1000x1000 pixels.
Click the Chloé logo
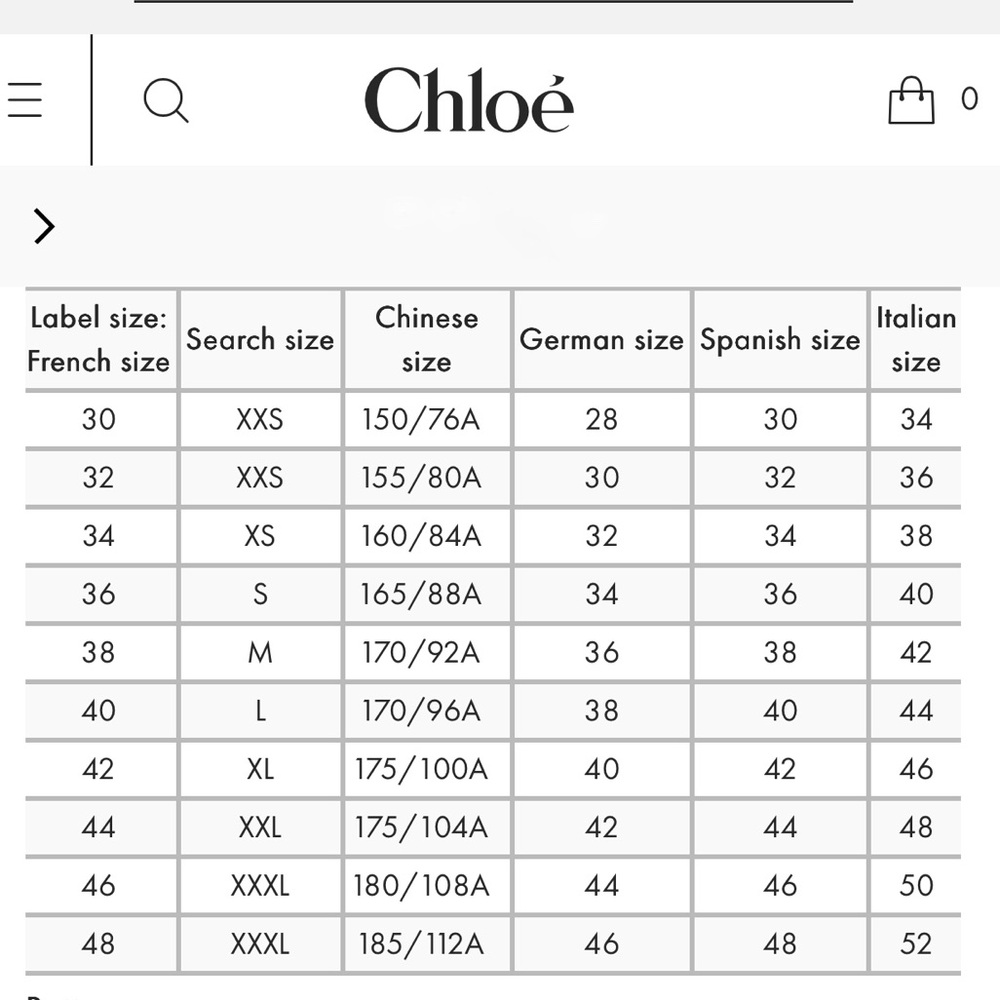pyautogui.click(x=469, y=100)
